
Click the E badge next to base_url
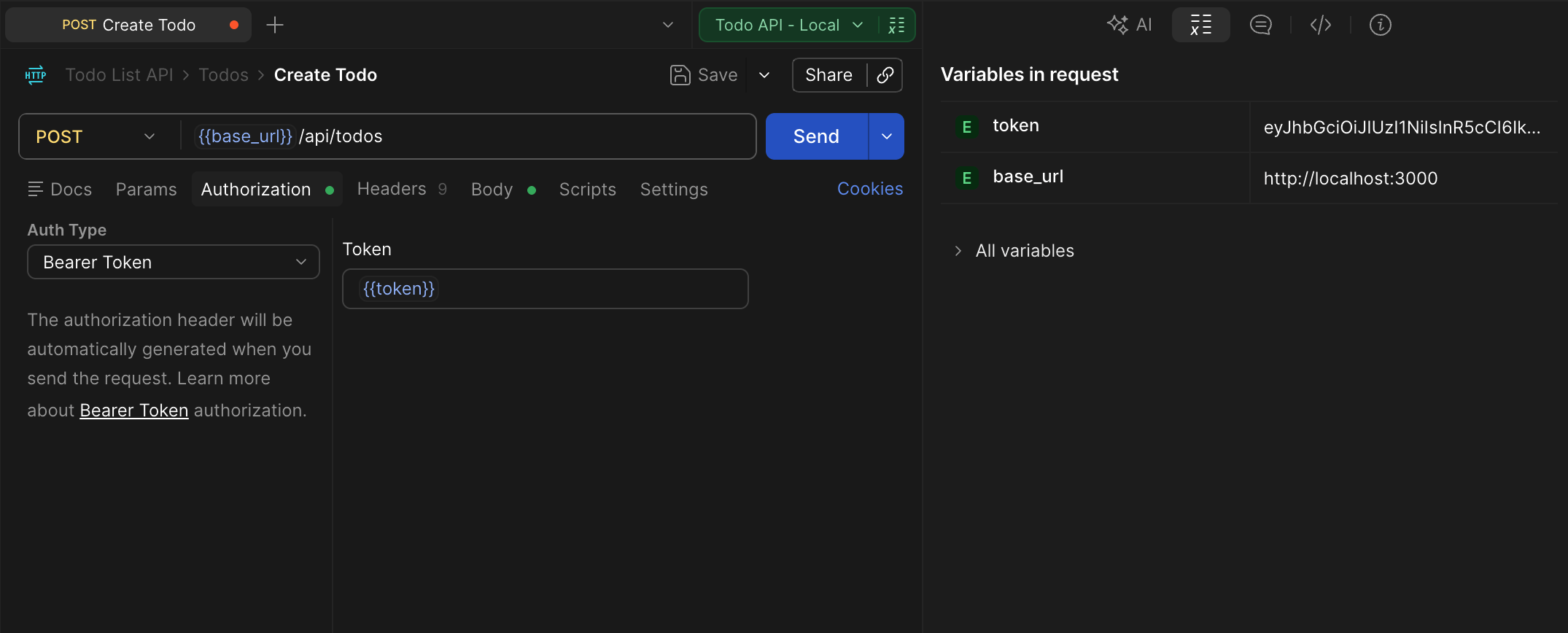(966, 178)
